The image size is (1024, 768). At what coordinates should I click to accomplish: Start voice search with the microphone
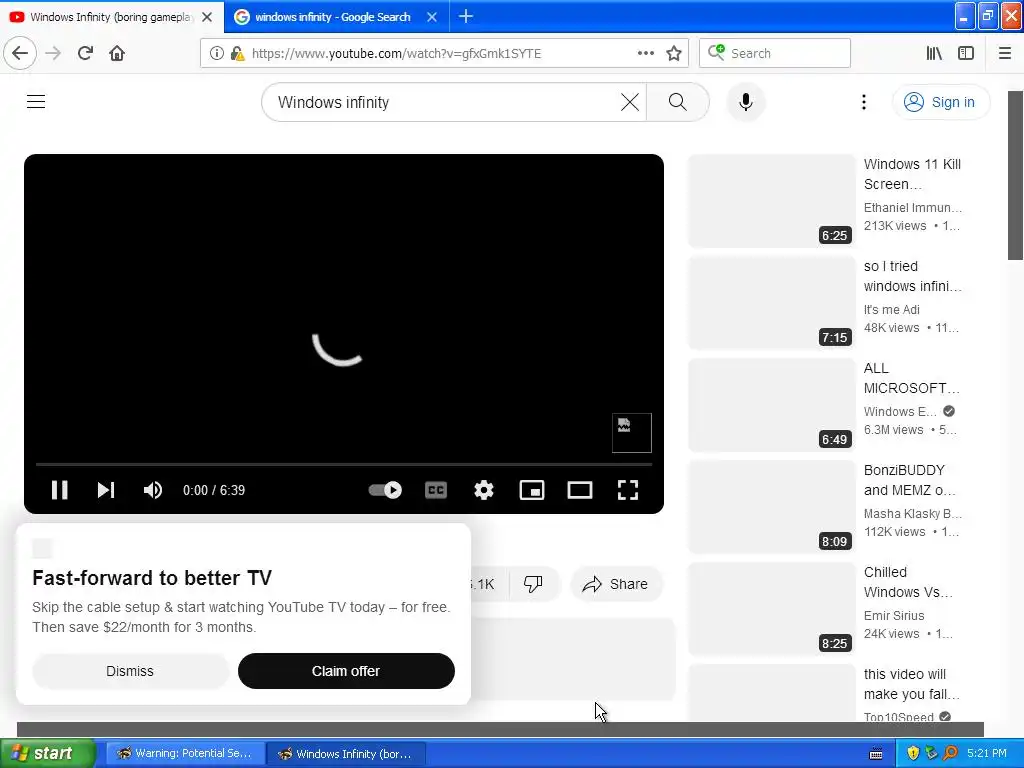point(745,102)
